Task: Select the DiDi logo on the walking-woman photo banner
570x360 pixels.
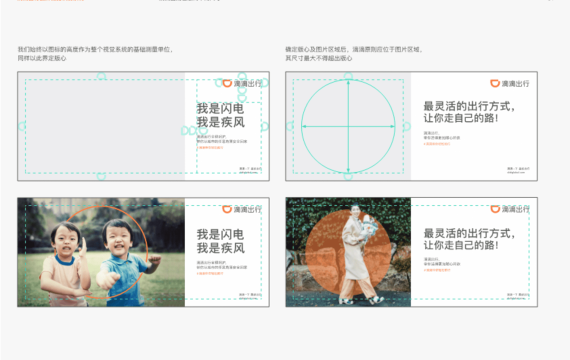Action: tap(510, 209)
